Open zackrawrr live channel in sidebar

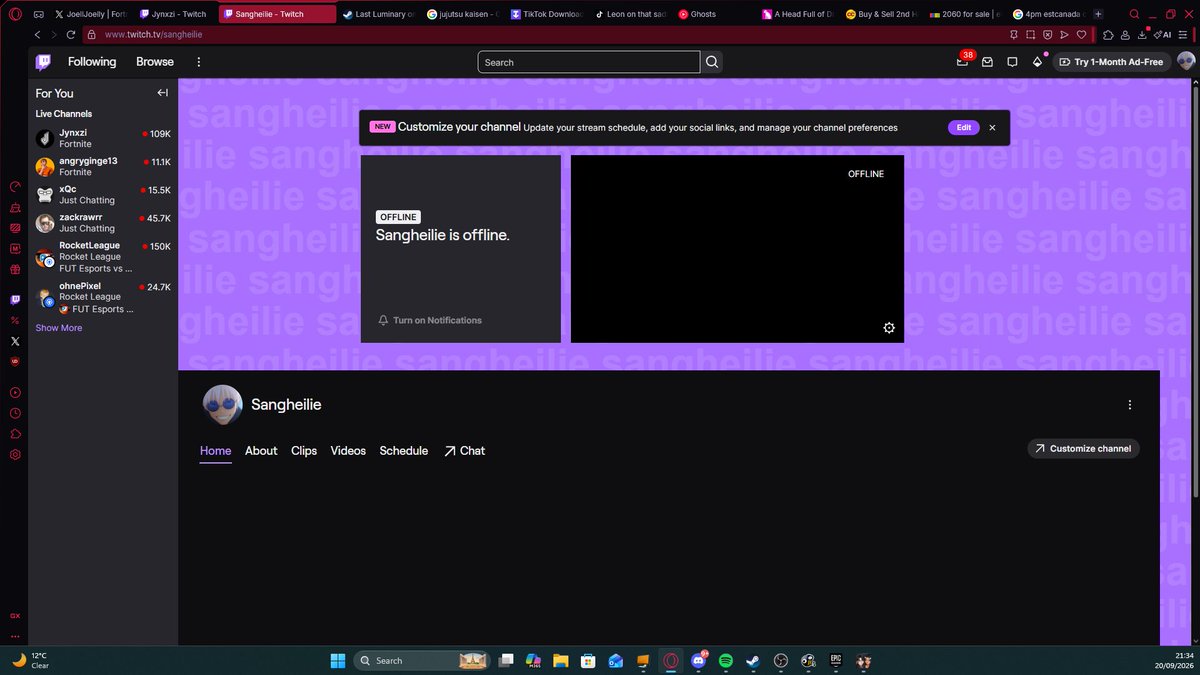pyautogui.click(x=103, y=222)
